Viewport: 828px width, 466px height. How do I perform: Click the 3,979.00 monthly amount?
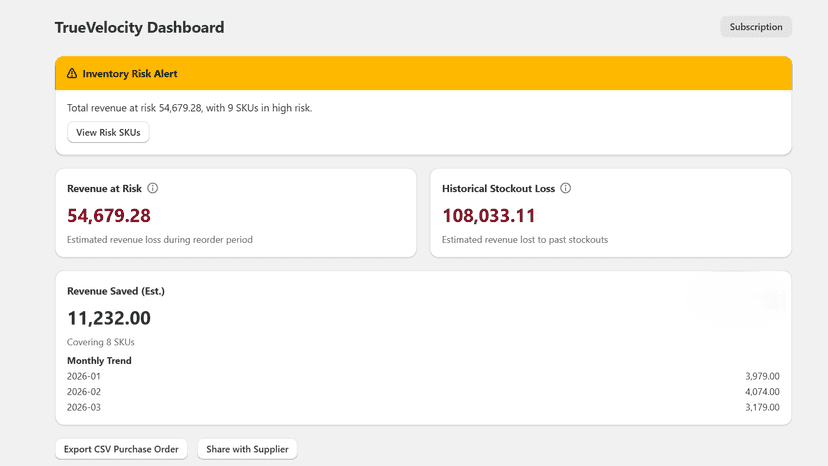click(x=763, y=376)
